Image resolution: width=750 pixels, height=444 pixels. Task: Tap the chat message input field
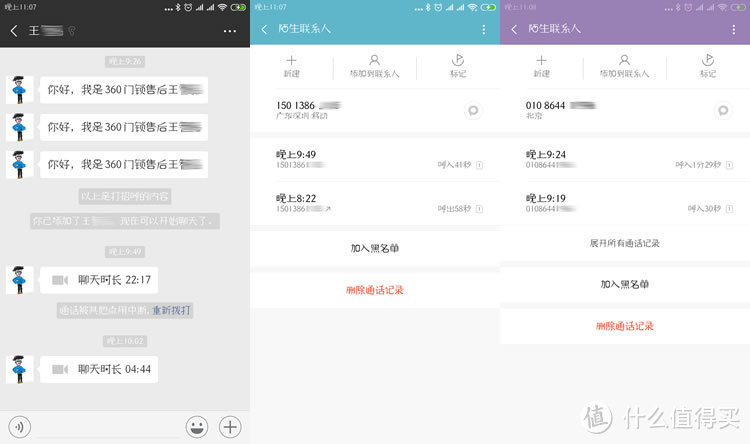pyautogui.click(x=109, y=427)
